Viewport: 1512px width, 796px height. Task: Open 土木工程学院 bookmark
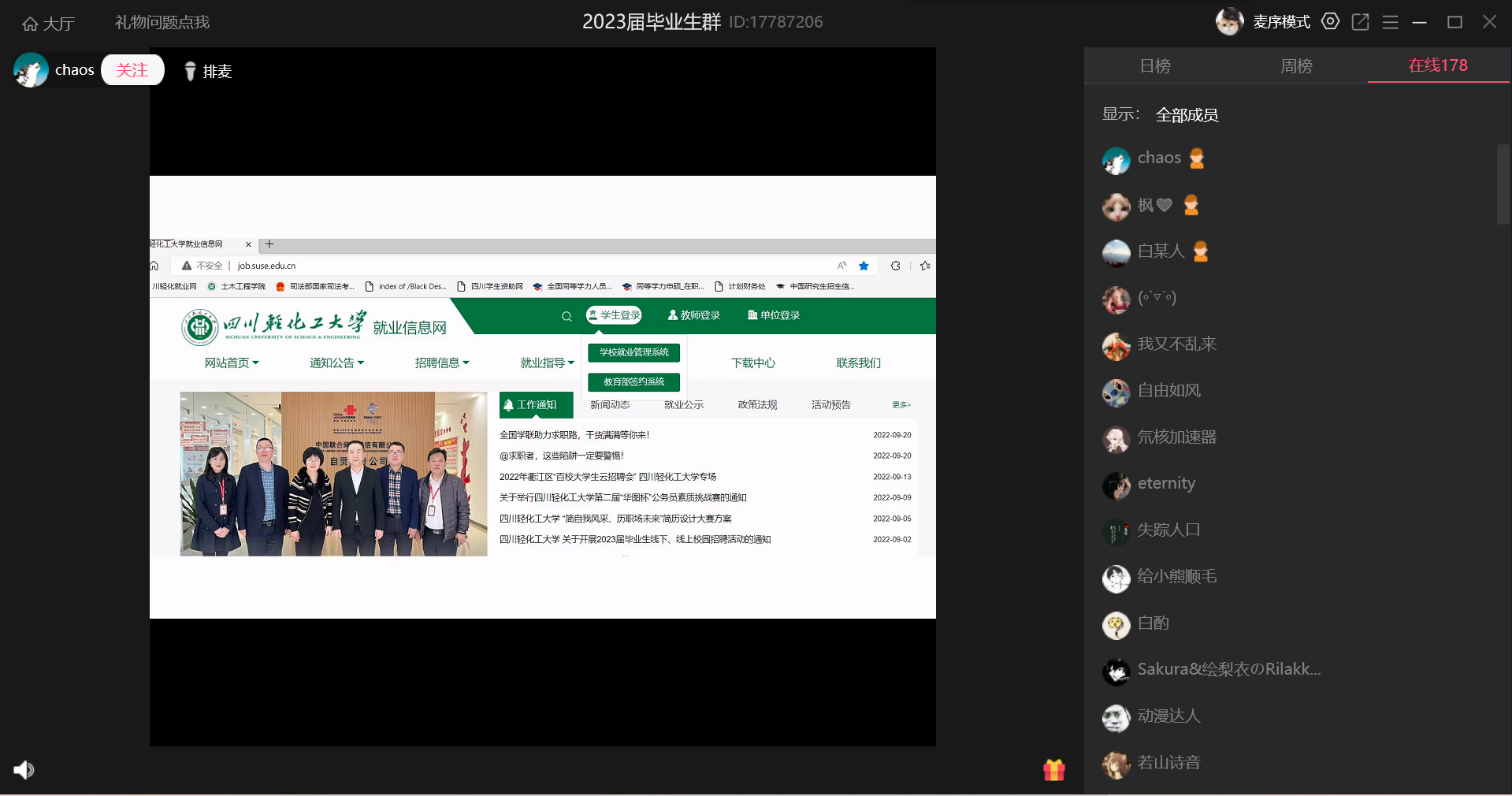point(236,286)
